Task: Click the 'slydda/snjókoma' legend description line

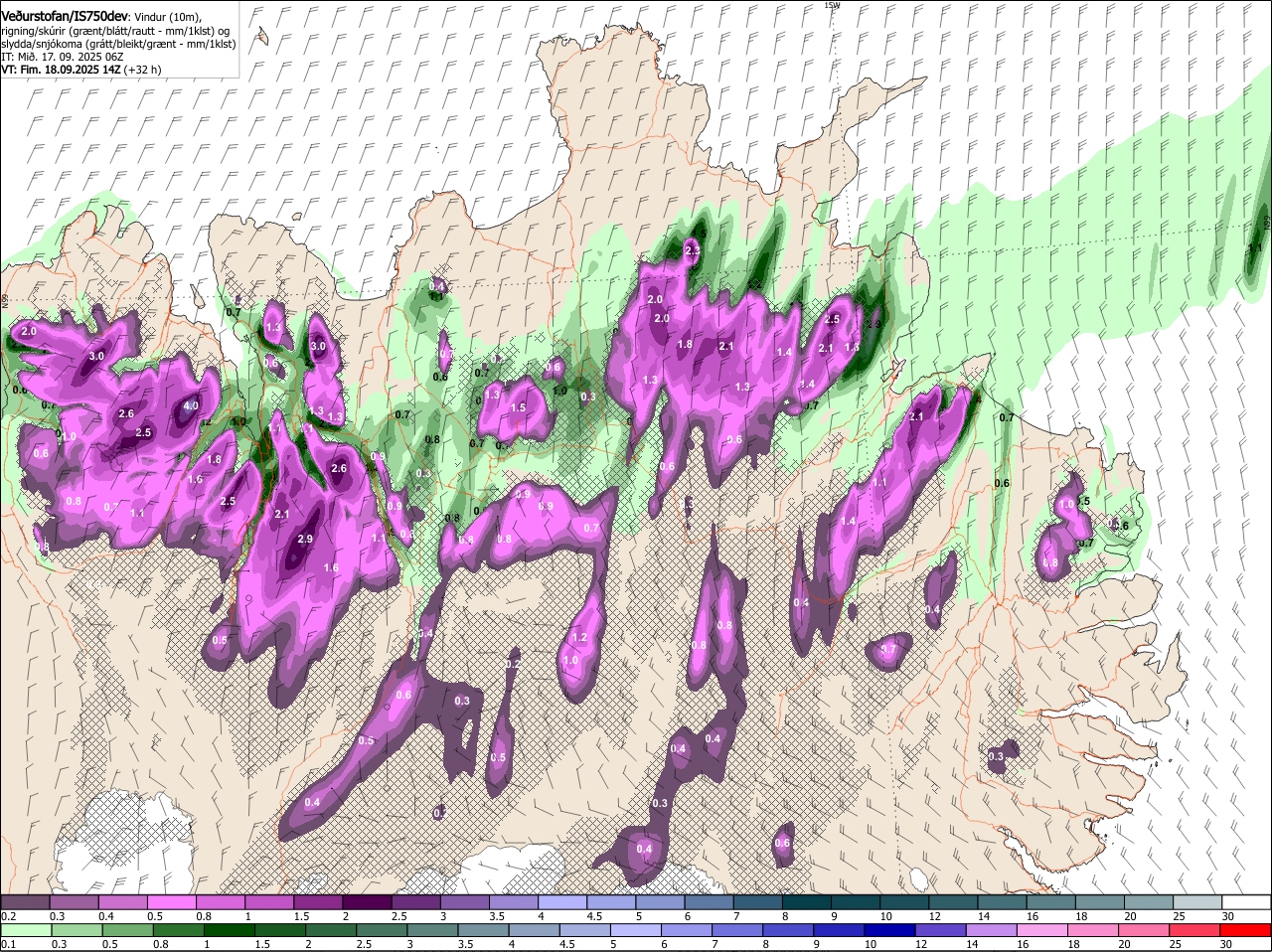Action: [118, 44]
